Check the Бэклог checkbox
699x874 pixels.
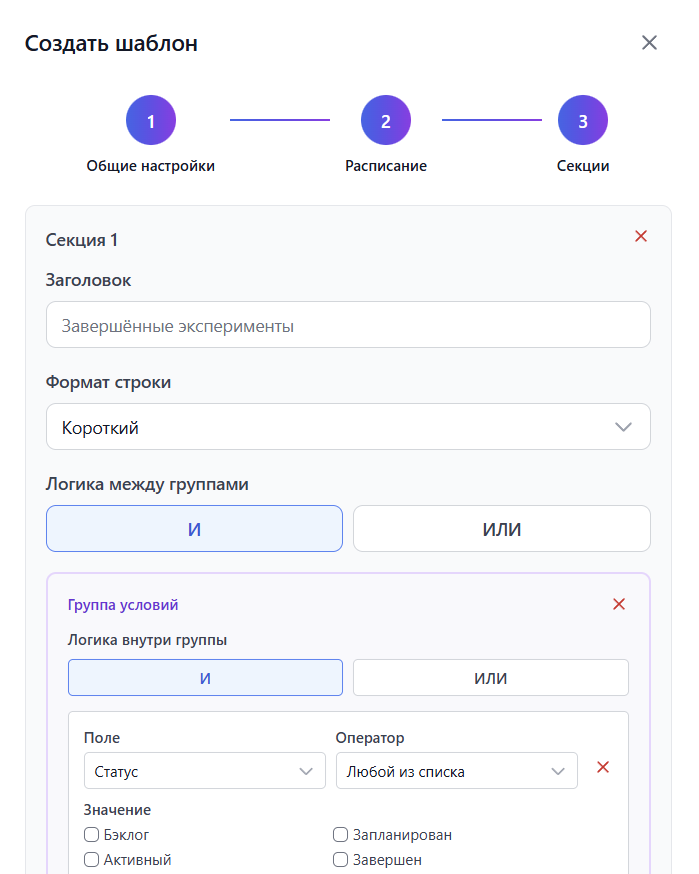[x=91, y=834]
